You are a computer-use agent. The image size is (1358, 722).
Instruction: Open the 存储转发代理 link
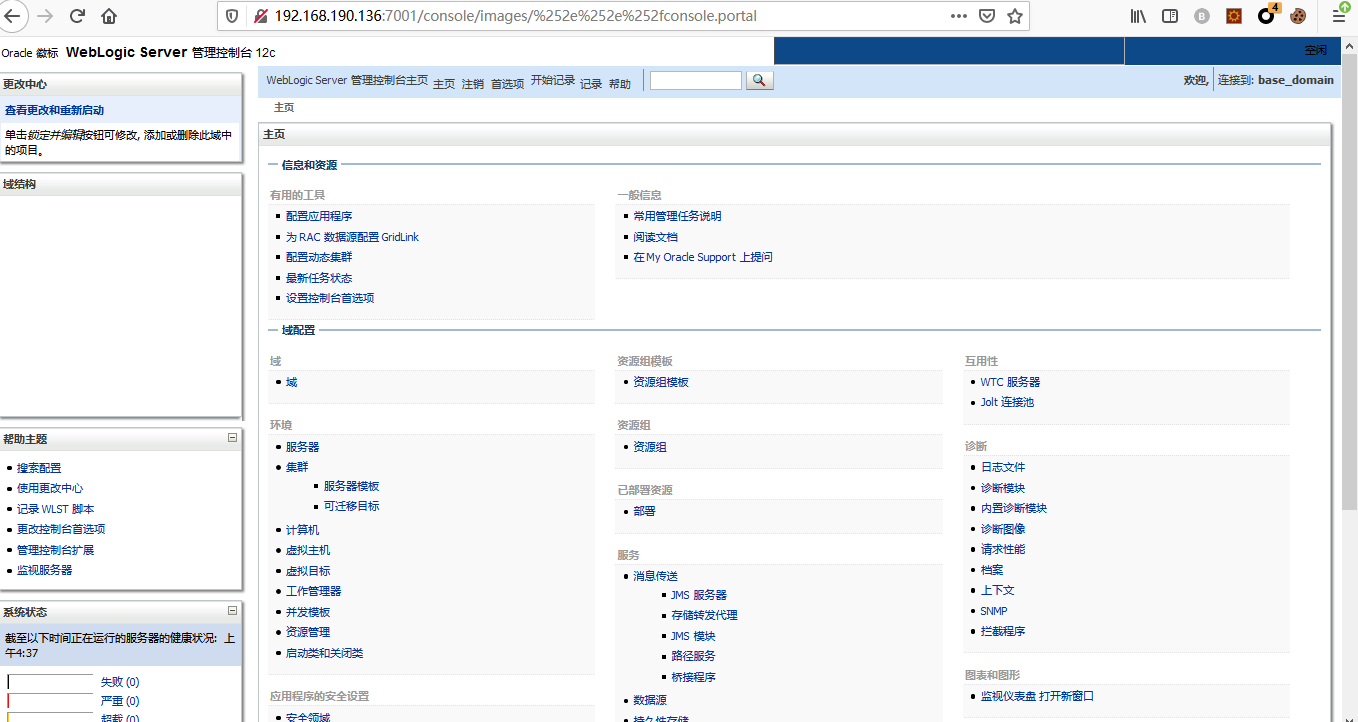704,615
